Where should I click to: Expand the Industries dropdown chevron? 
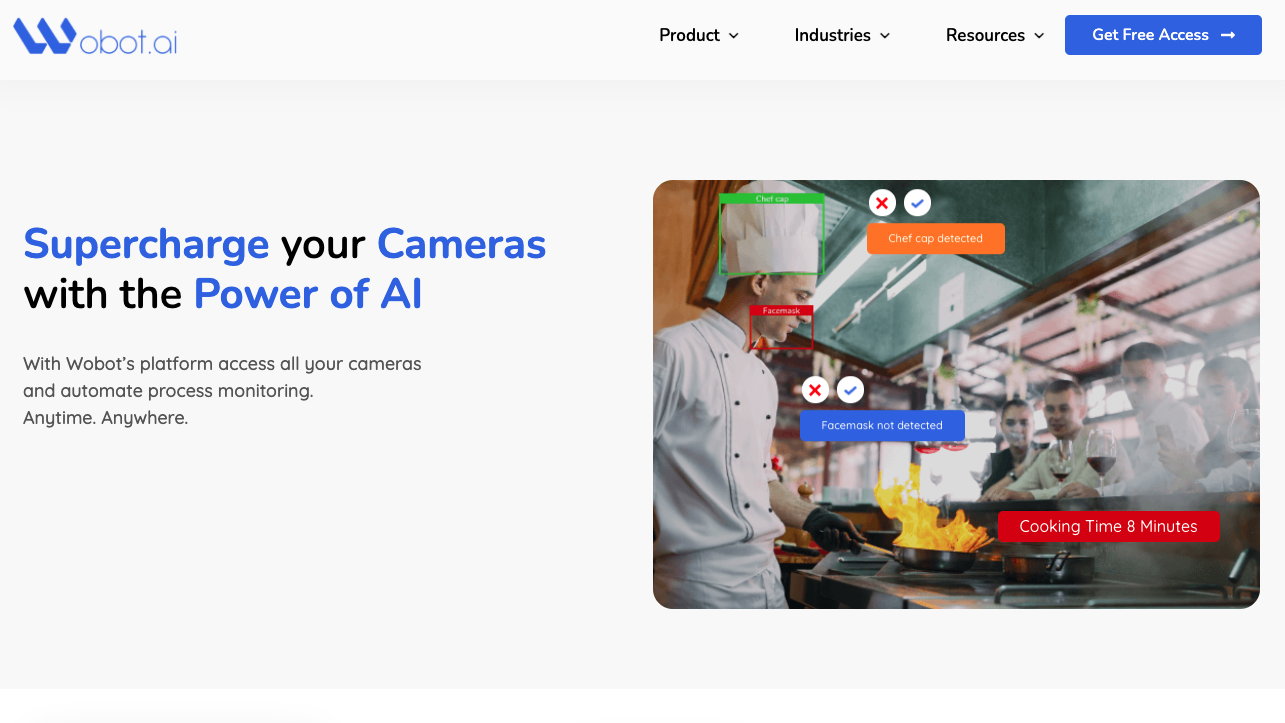885,36
